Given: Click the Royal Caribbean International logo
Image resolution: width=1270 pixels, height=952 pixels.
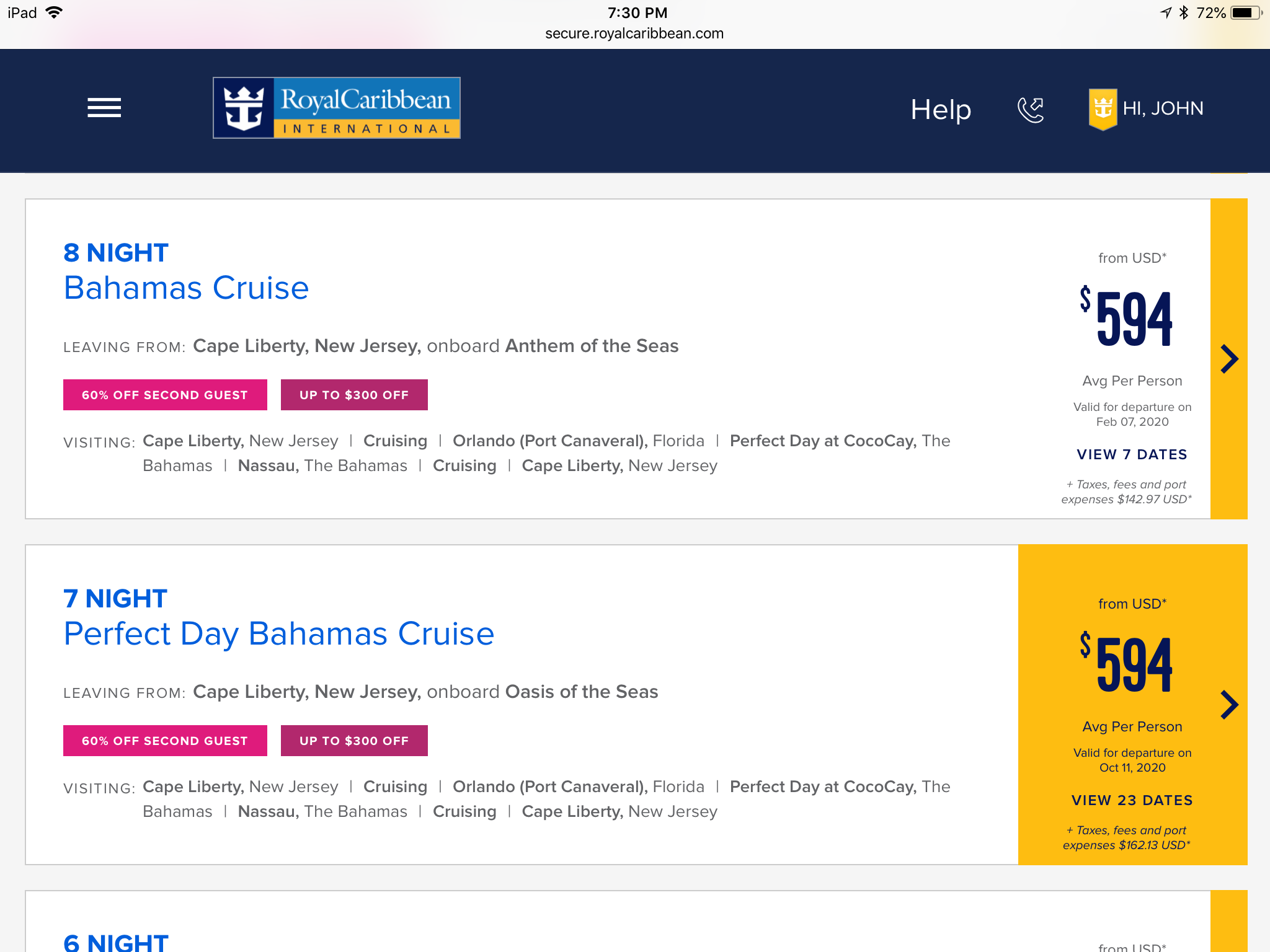Looking at the screenshot, I should pos(337,108).
